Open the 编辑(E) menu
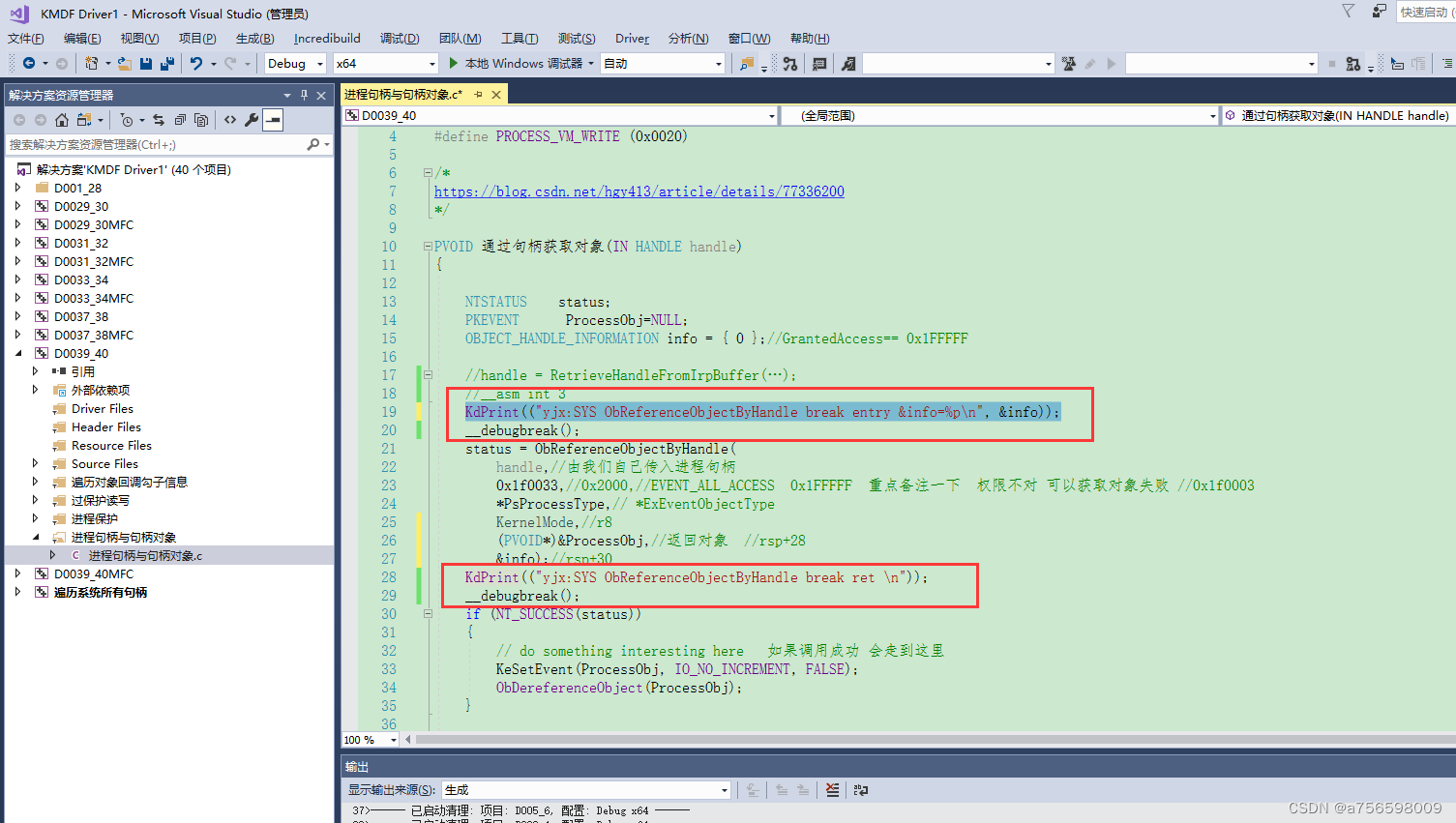The image size is (1456, 823). pos(82,39)
